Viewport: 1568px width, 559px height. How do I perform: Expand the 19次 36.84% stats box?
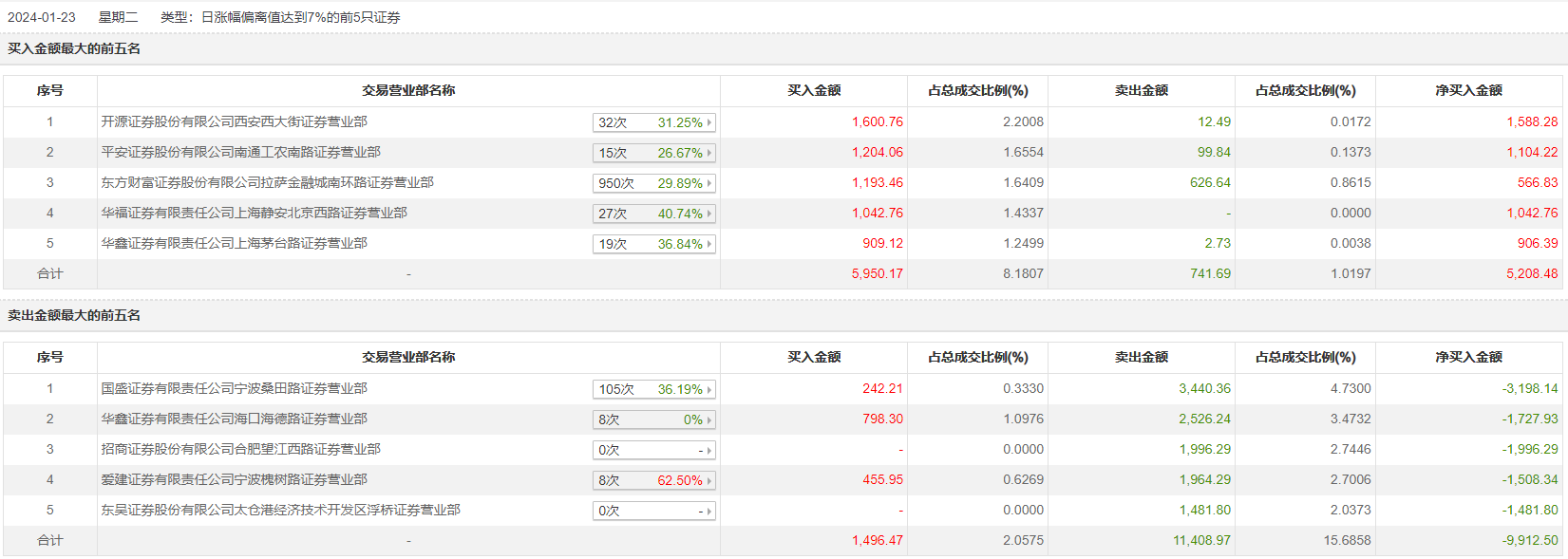tap(653, 244)
